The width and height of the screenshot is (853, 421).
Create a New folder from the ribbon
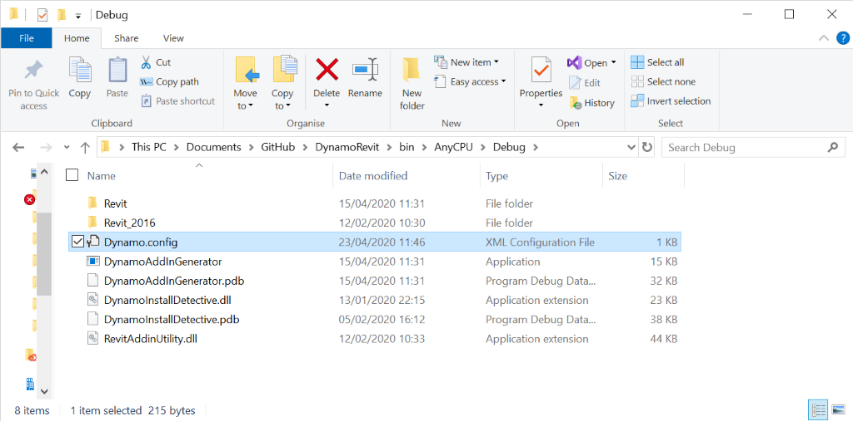[412, 83]
